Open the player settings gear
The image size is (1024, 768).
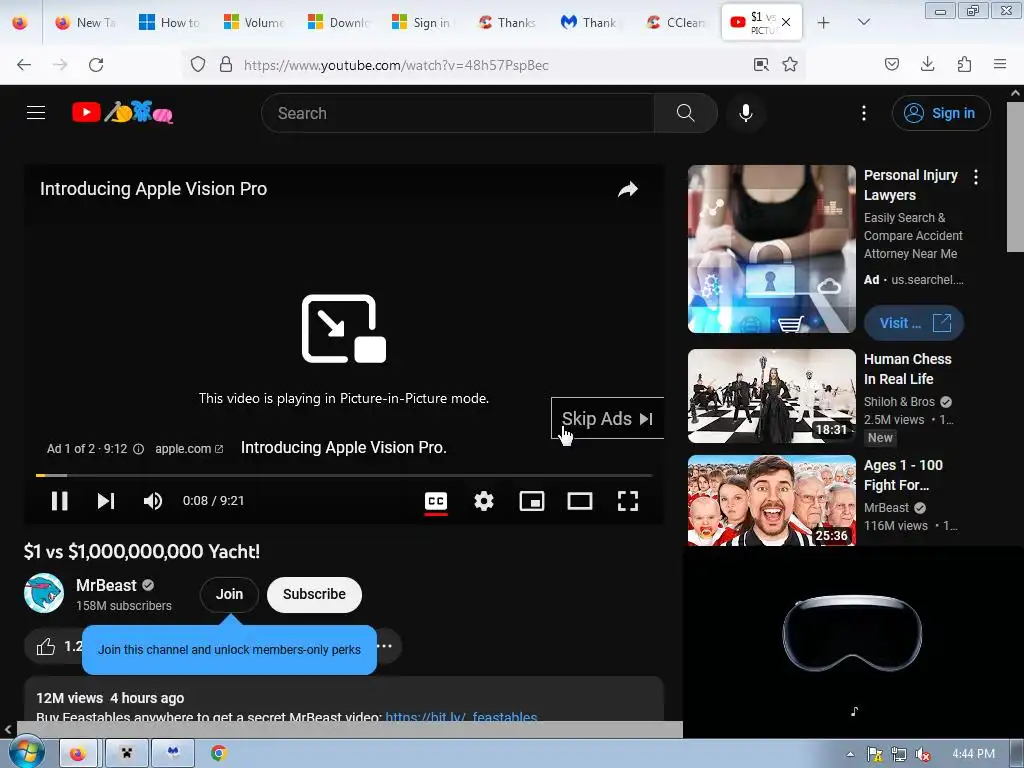click(x=484, y=501)
